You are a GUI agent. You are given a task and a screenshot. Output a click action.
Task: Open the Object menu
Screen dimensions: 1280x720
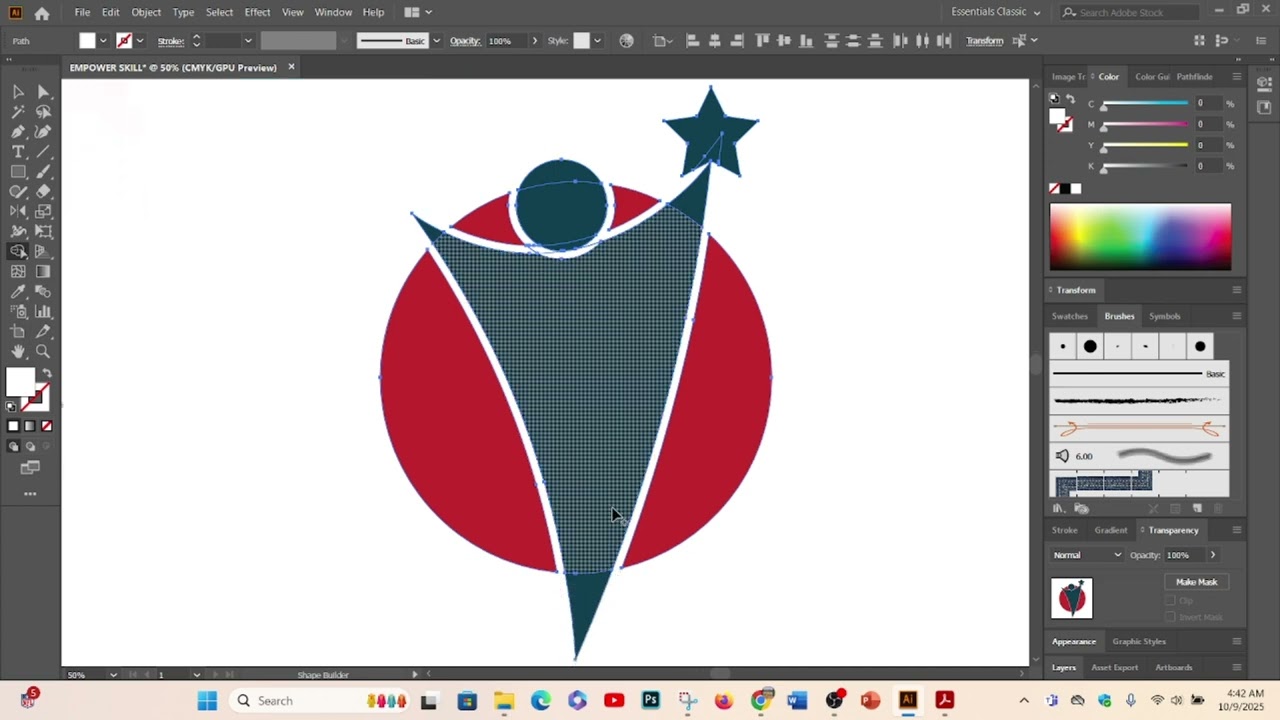[x=146, y=12]
